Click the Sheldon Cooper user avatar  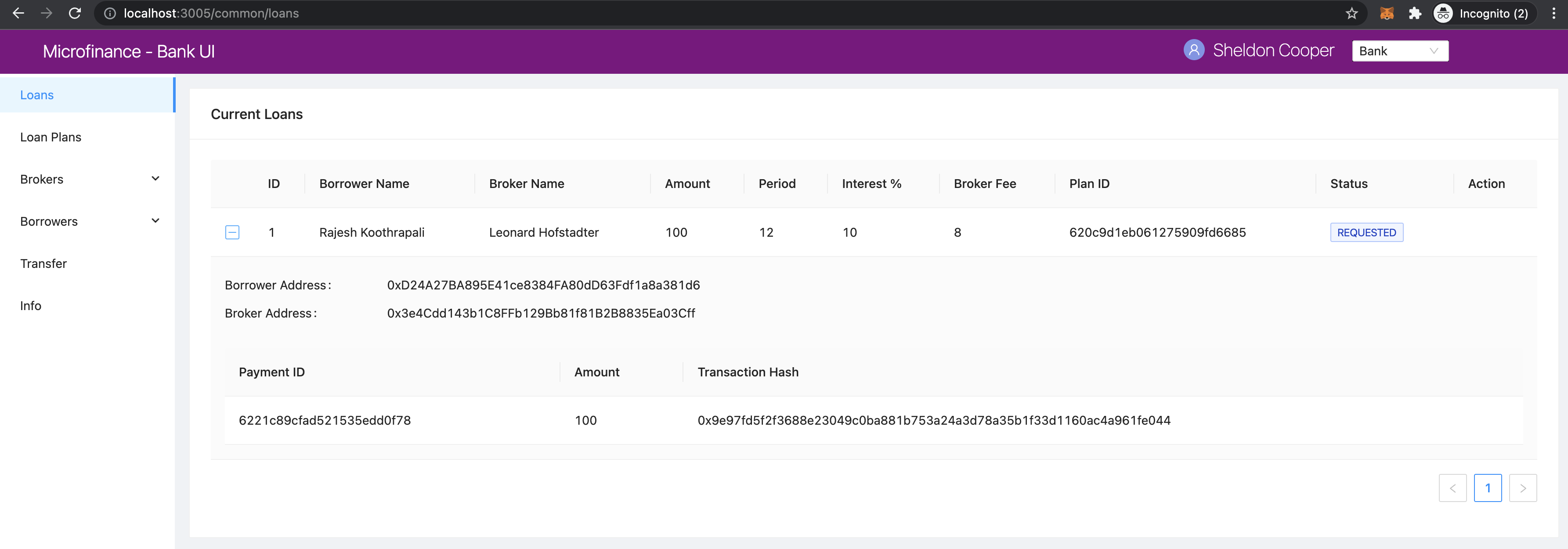(x=1194, y=50)
